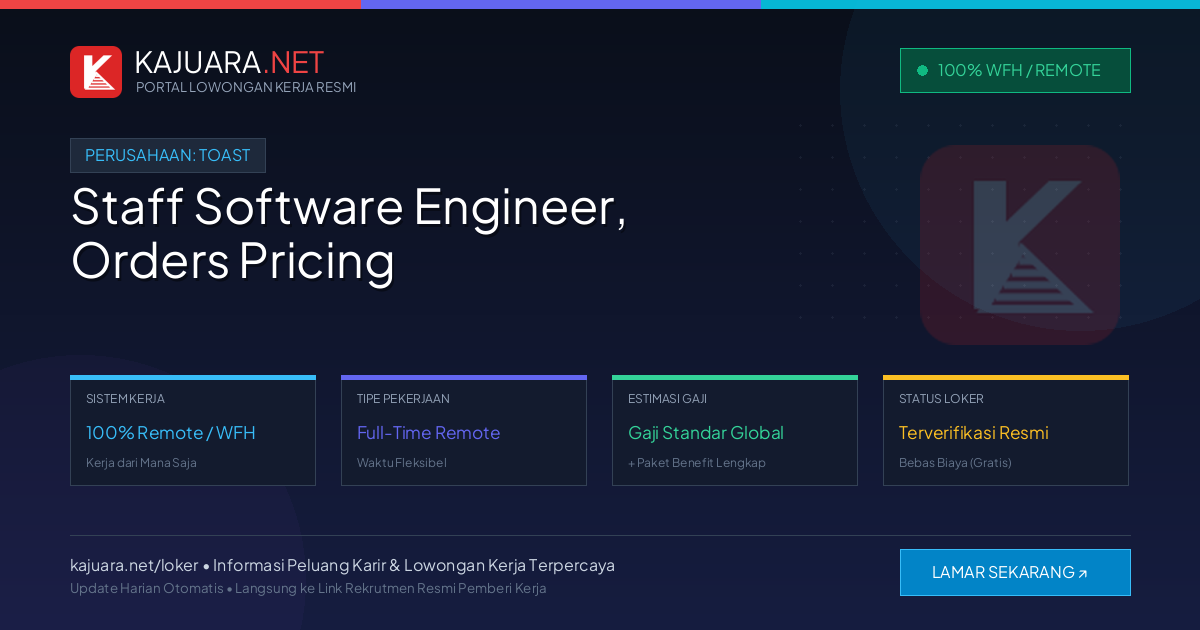
Task: Click Terverifikasi Resmi status text
Action: tap(973, 433)
